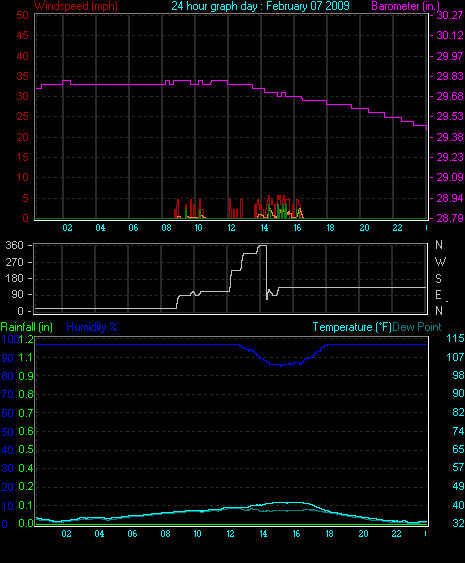The image size is (465, 563).
Task: Click the Dew Point legend label
Action: (x=417, y=327)
